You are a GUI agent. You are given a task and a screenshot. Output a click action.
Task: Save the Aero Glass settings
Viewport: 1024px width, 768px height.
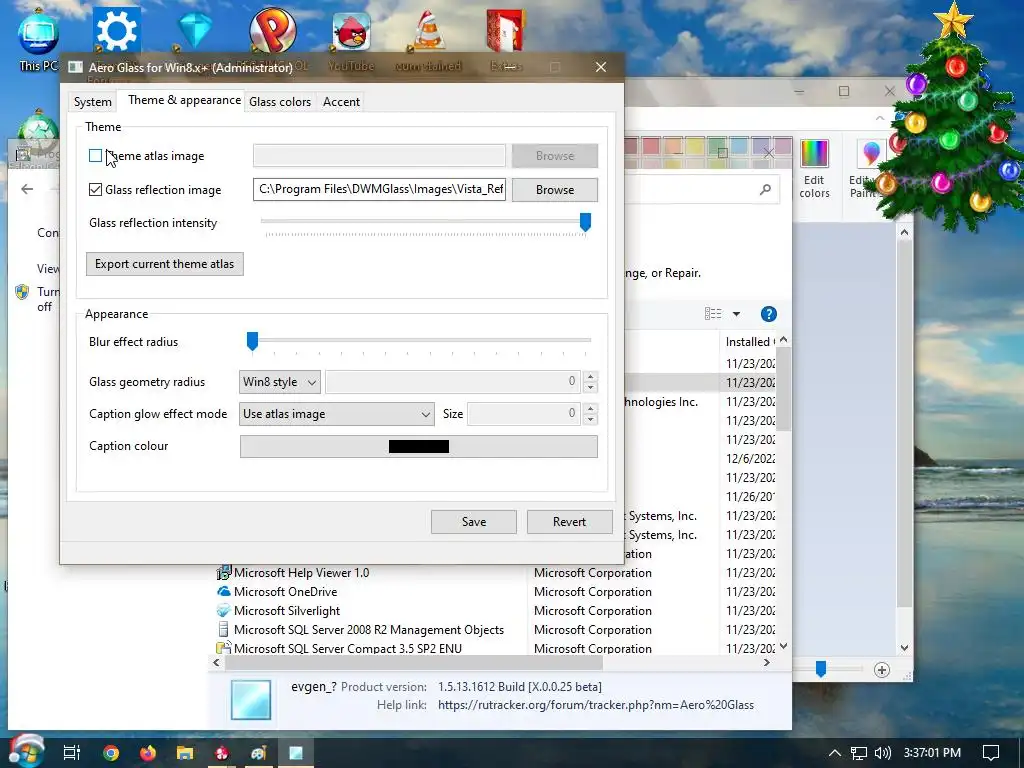(473, 522)
